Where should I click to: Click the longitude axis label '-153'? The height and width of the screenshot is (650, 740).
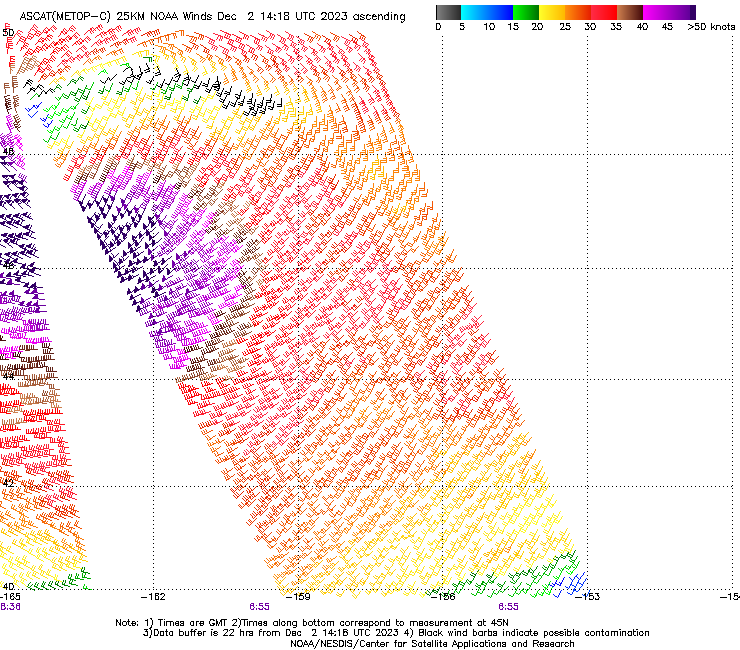point(588,597)
